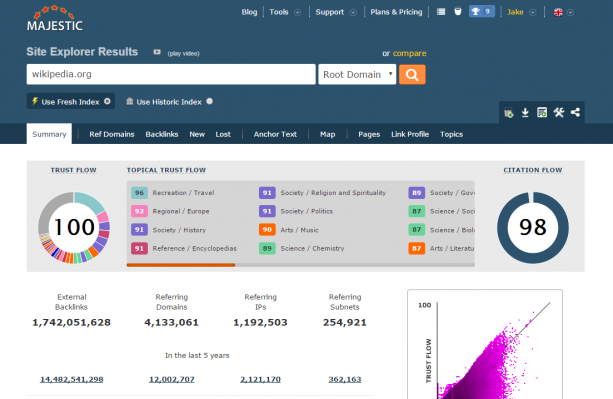
Task: Switch to the Anchor Text tab
Action: [275, 134]
